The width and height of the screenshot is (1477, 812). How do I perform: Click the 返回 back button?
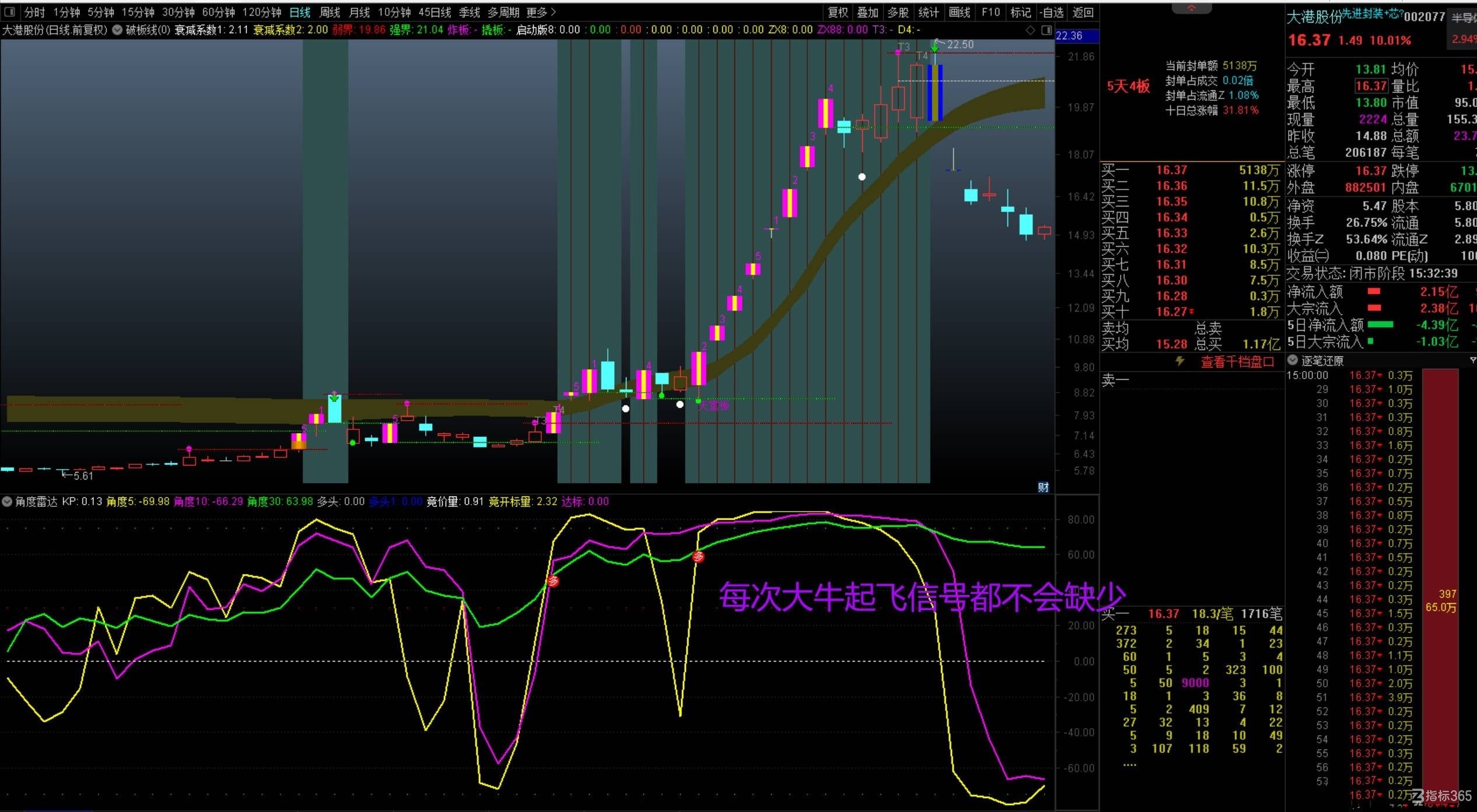click(1083, 12)
